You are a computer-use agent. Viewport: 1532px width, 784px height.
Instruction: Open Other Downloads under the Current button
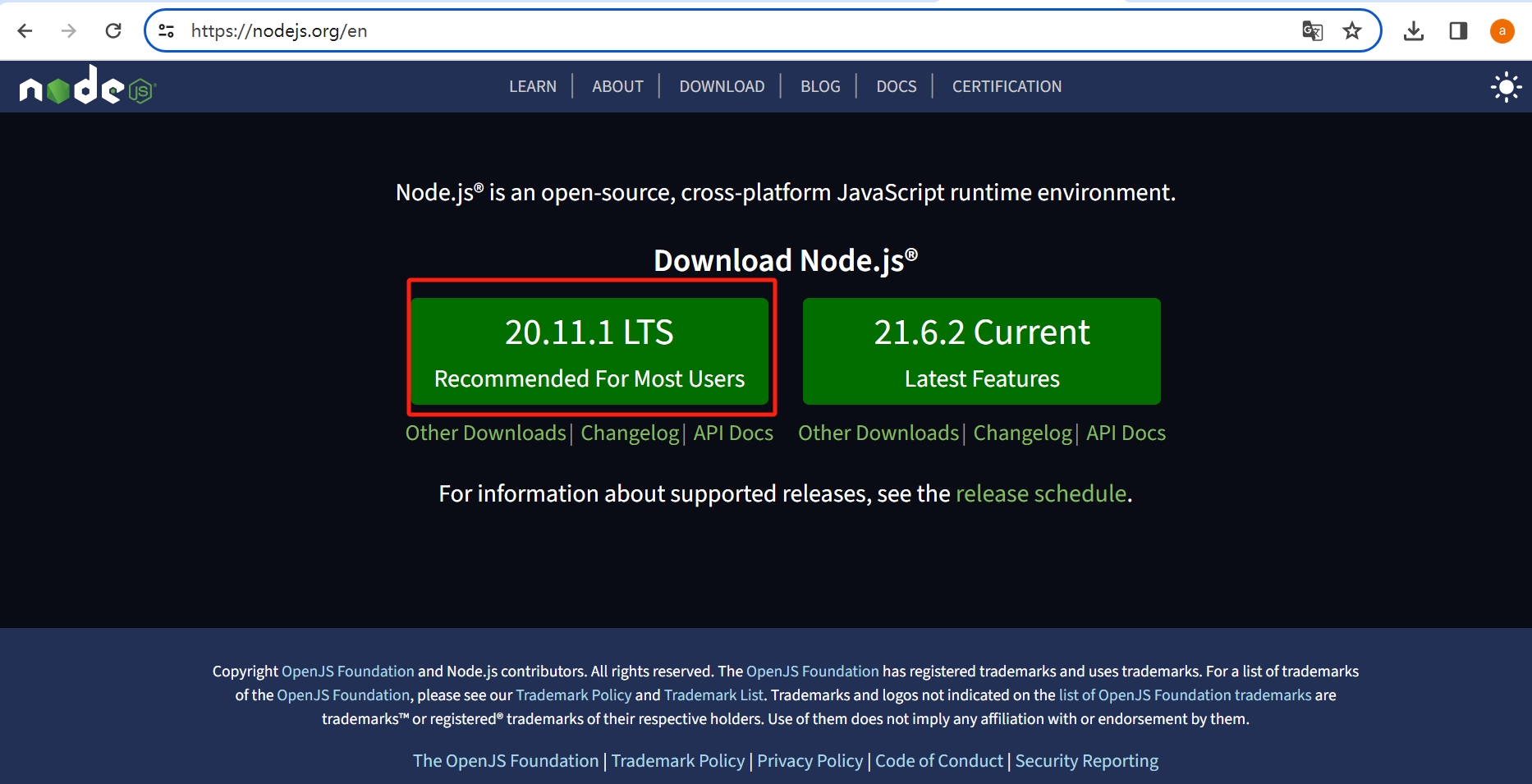point(878,433)
